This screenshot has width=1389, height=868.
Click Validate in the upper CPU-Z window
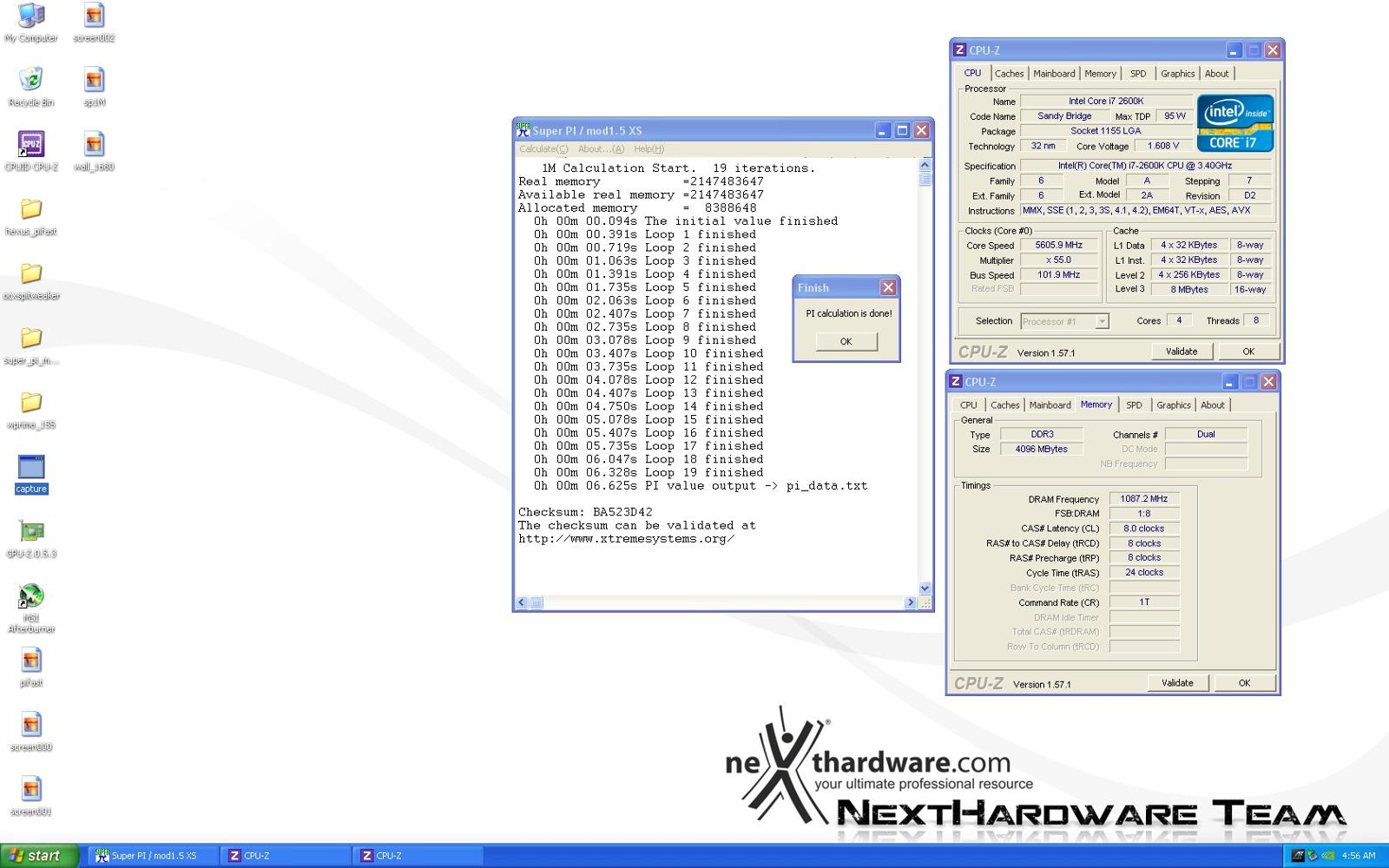tap(1182, 352)
